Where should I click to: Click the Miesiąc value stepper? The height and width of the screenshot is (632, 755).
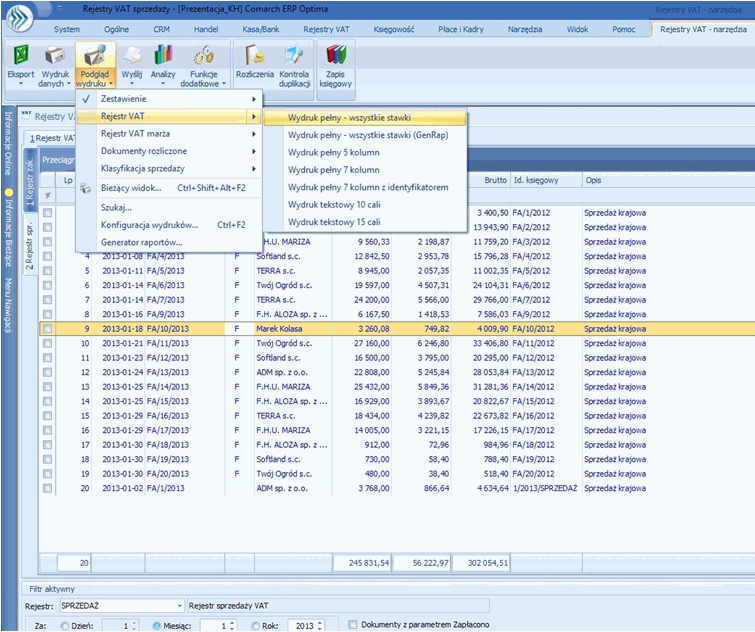(232, 626)
